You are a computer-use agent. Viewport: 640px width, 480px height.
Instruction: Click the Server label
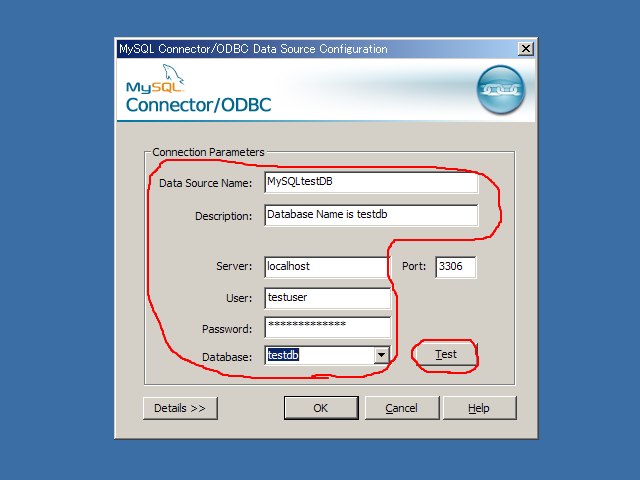[234, 266]
